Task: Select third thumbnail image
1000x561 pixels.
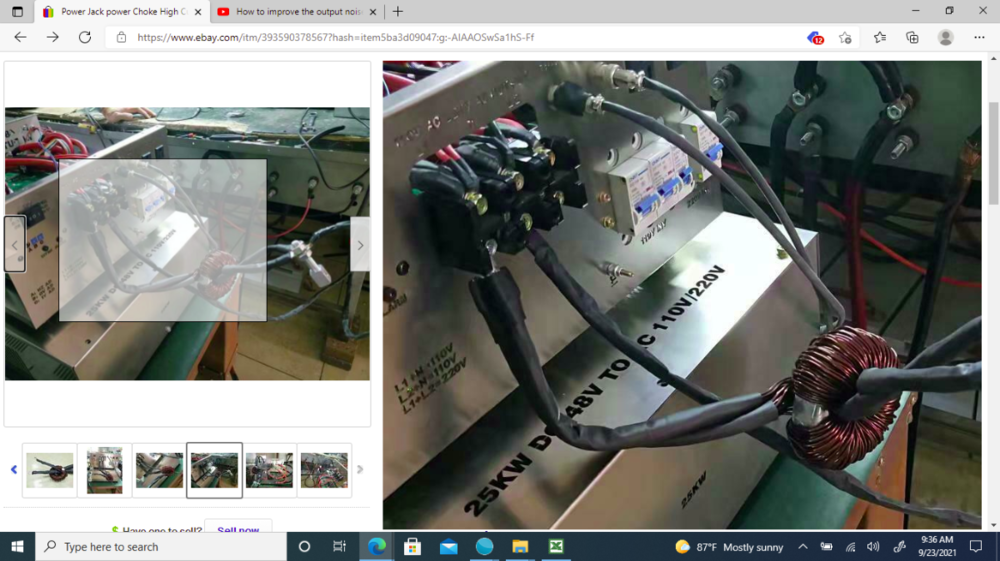Action: coord(159,470)
